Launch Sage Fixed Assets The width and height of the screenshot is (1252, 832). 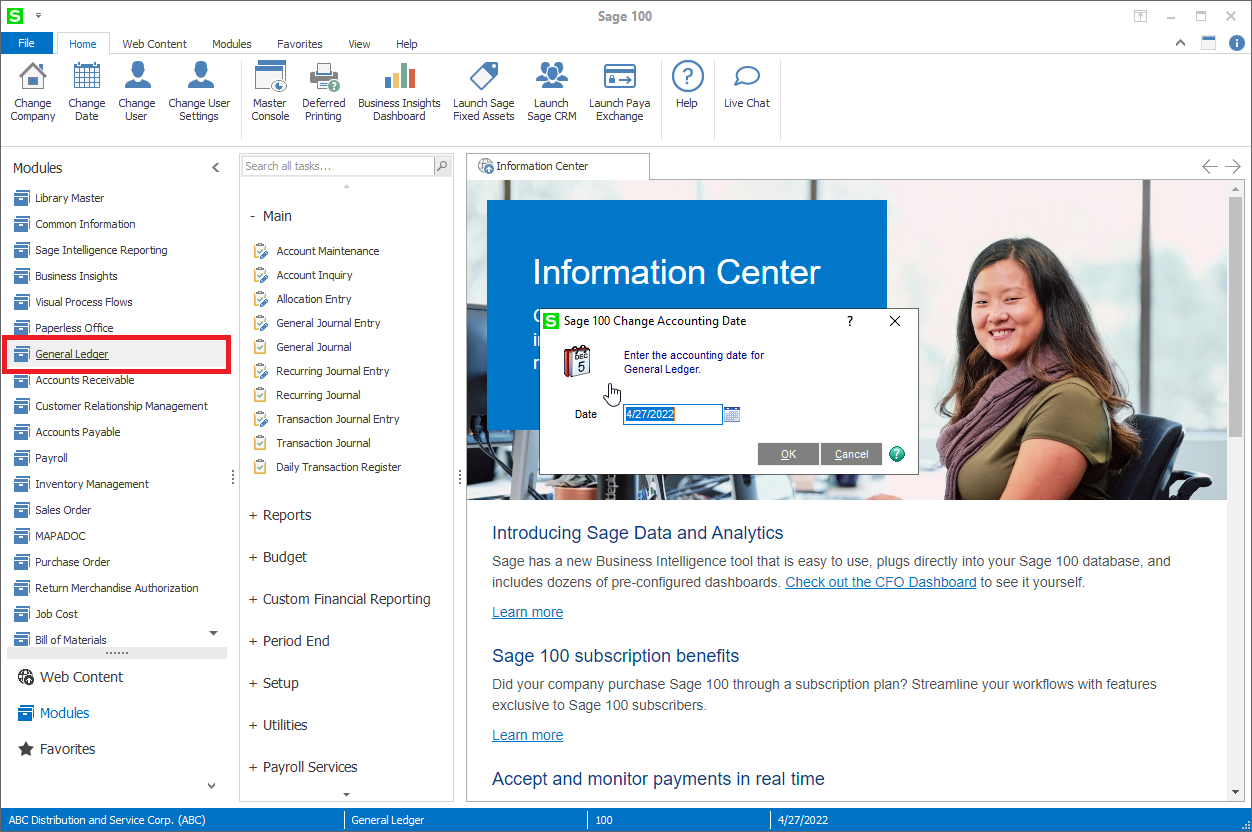484,91
